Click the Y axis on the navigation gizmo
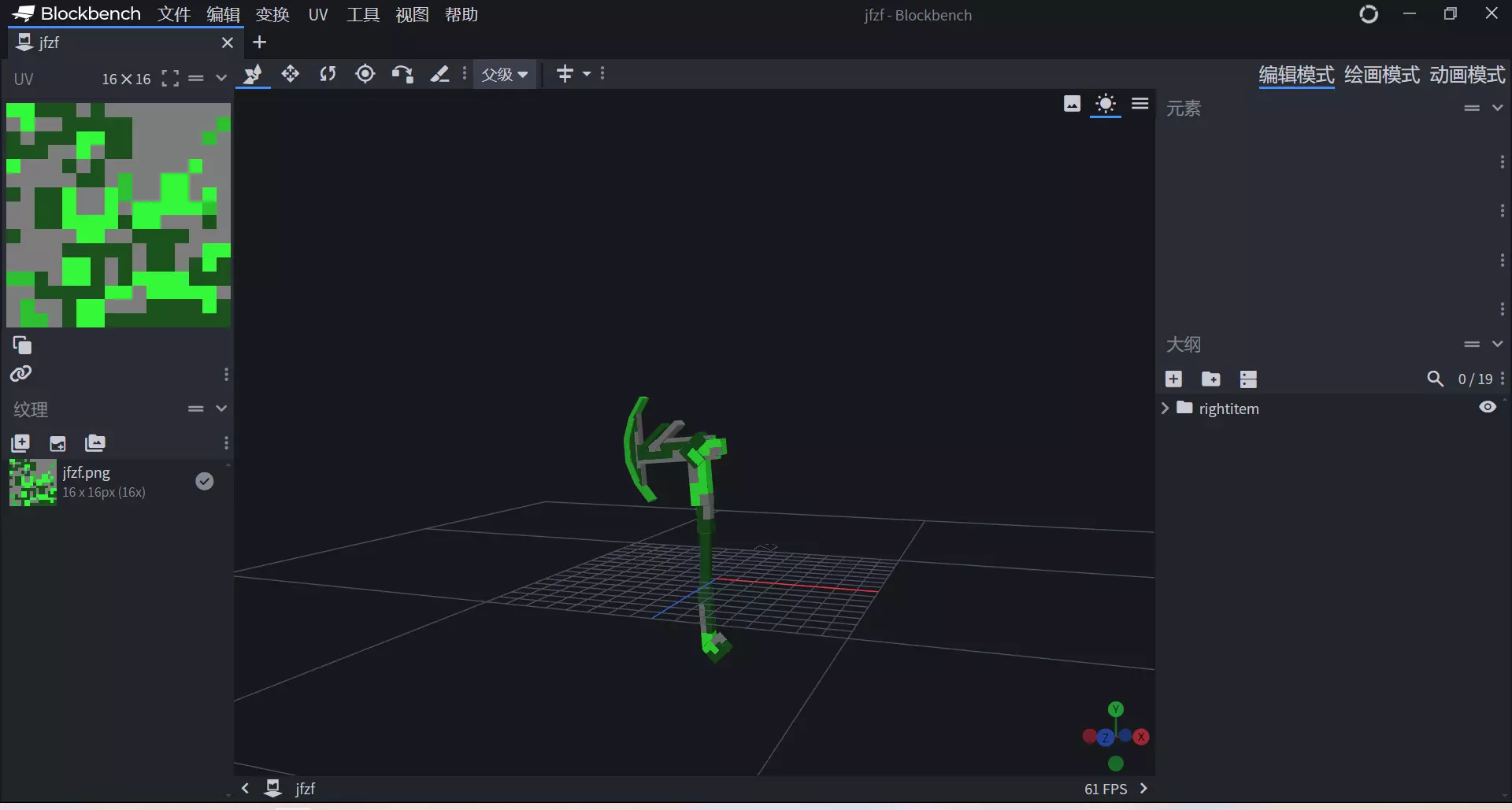 click(x=1116, y=709)
